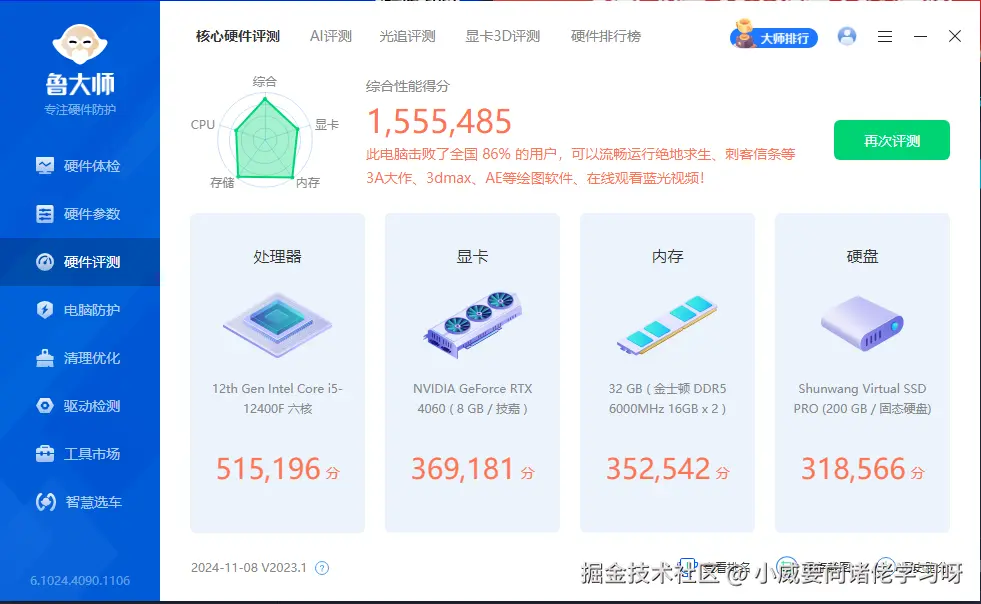Screen dimensions: 981x604
Task: Open the help tooltip next to the version number
Action: 321,567
